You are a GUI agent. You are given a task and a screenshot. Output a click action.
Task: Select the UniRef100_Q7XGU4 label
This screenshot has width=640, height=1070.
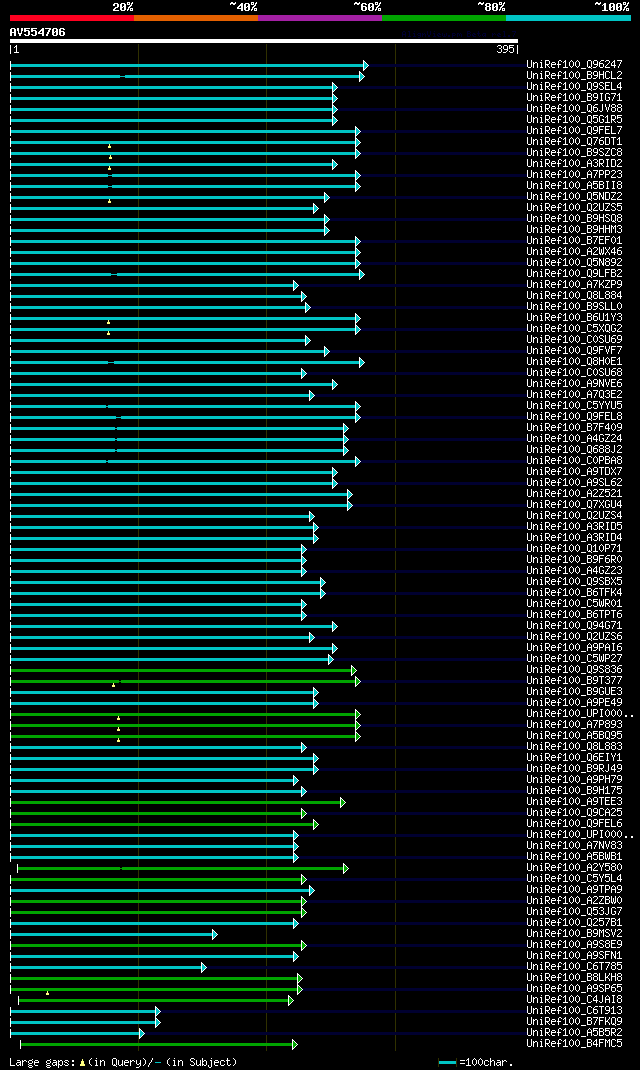coord(574,505)
